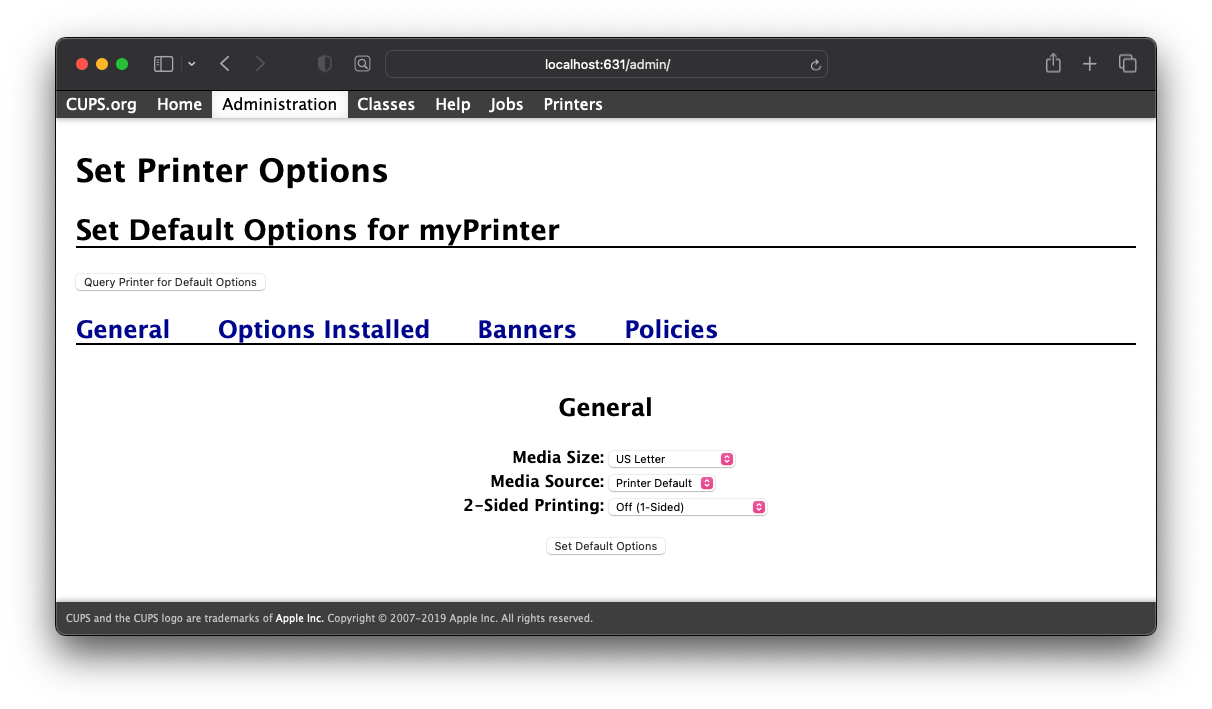
Task: Toggle the Safari sidebar icon
Action: pos(164,64)
